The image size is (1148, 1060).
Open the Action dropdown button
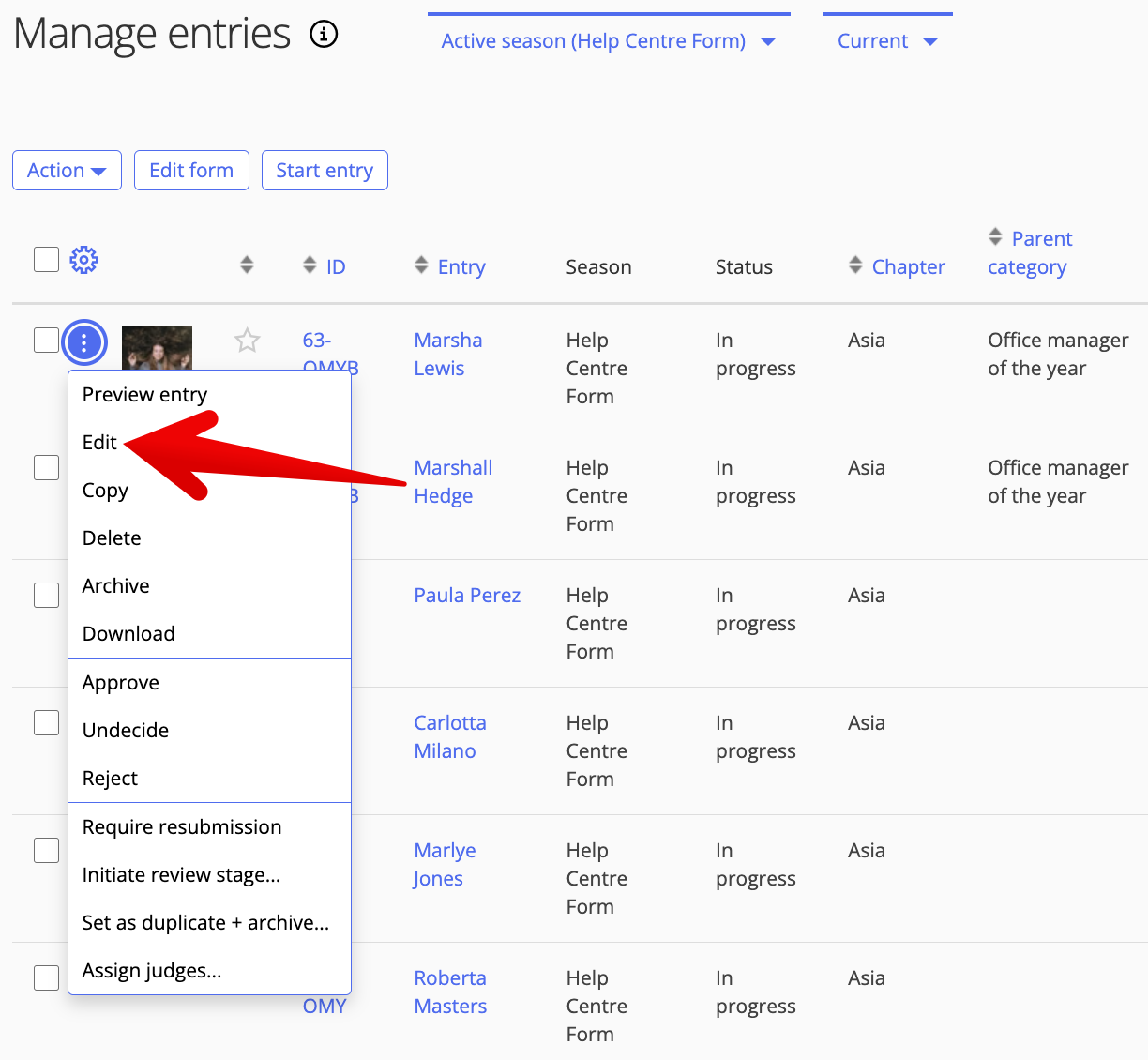[x=67, y=171]
